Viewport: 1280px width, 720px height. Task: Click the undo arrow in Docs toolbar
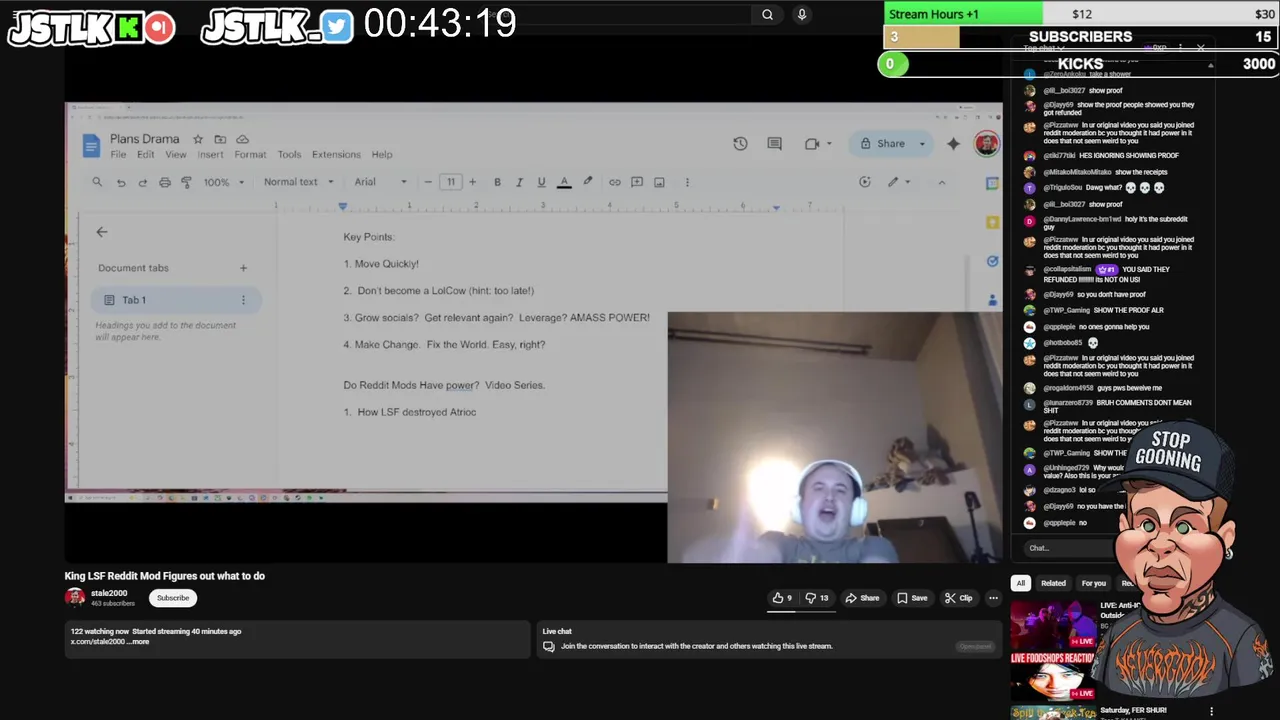coord(121,182)
